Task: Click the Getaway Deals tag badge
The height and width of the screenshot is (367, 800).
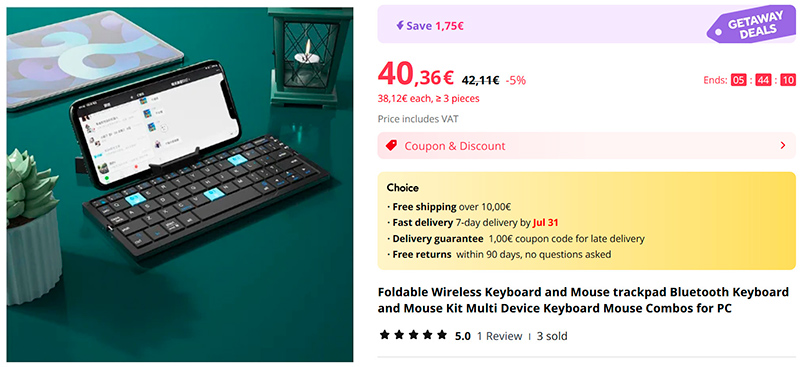Action: (751, 27)
